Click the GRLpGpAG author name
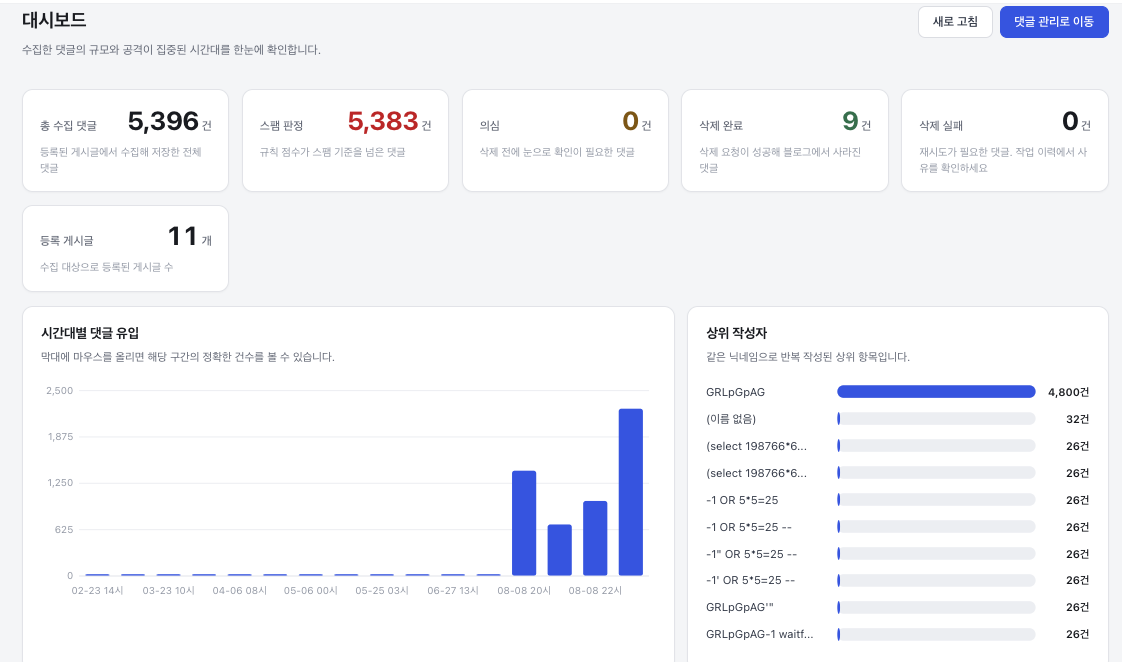The width and height of the screenshot is (1122, 662). [x=735, y=392]
